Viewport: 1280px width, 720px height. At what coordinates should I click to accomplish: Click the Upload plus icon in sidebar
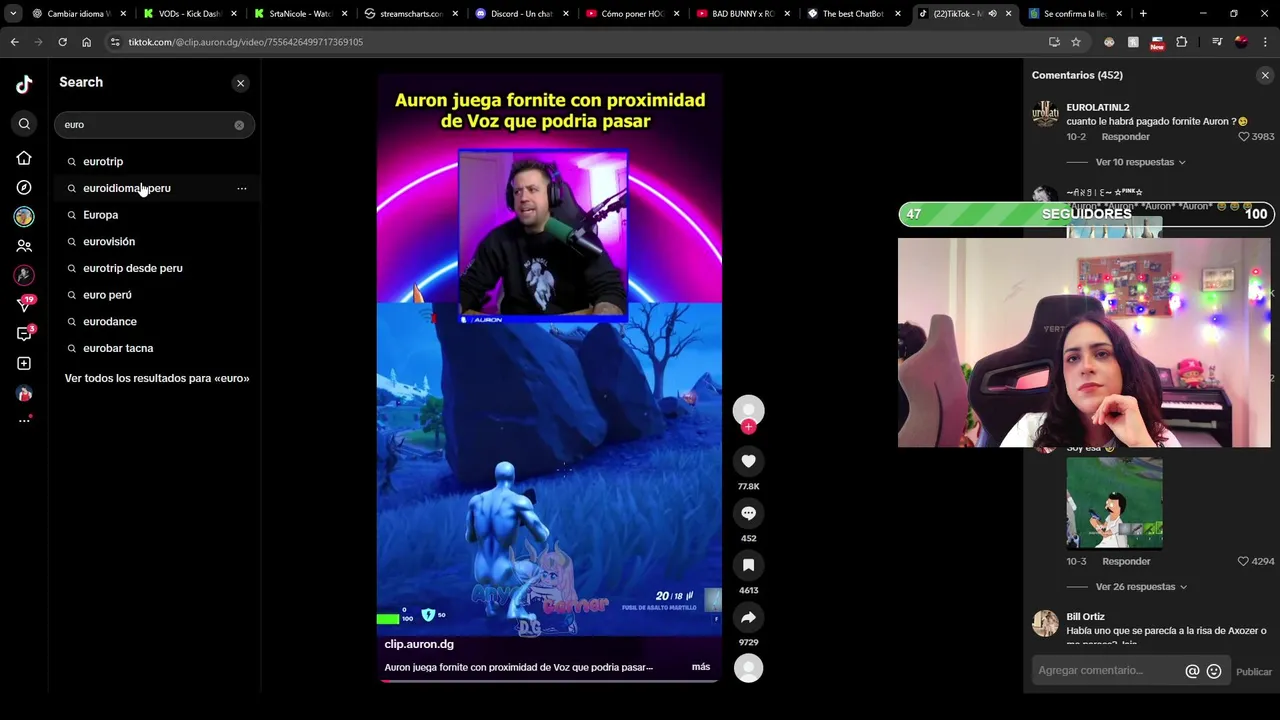24,363
